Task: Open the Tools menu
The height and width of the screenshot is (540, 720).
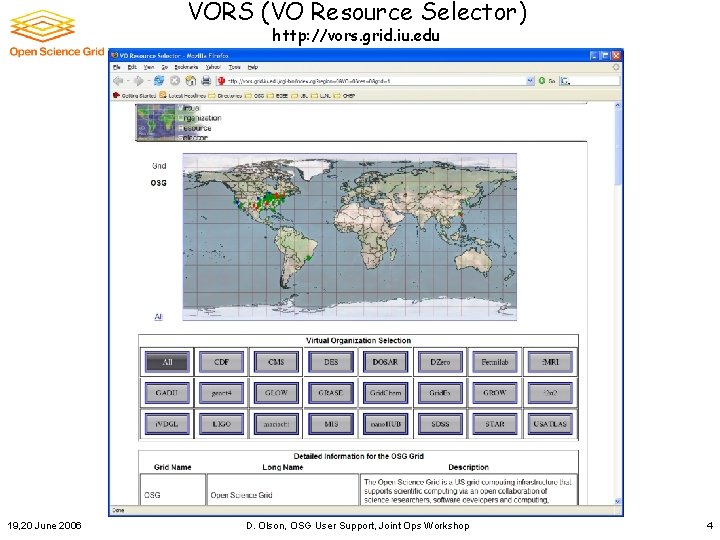Action: click(x=235, y=67)
